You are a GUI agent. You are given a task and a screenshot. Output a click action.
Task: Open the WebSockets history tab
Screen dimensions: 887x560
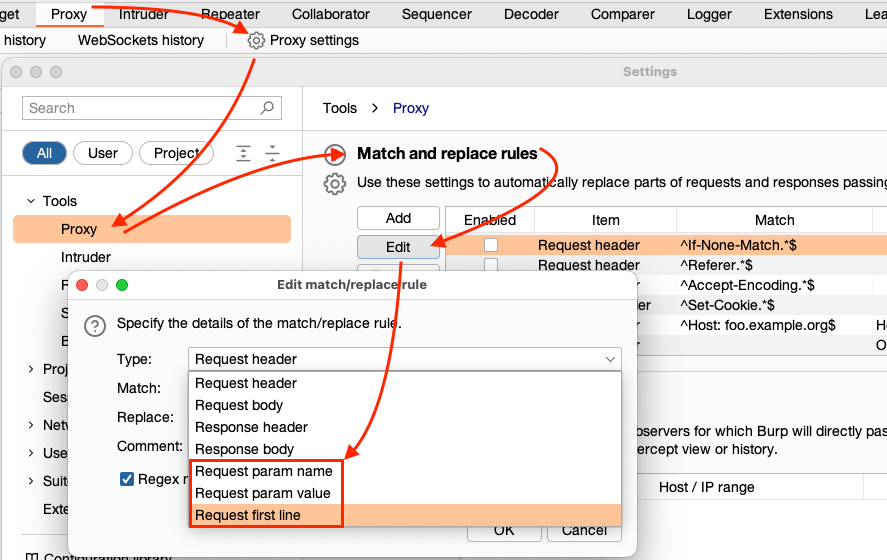click(x=141, y=40)
